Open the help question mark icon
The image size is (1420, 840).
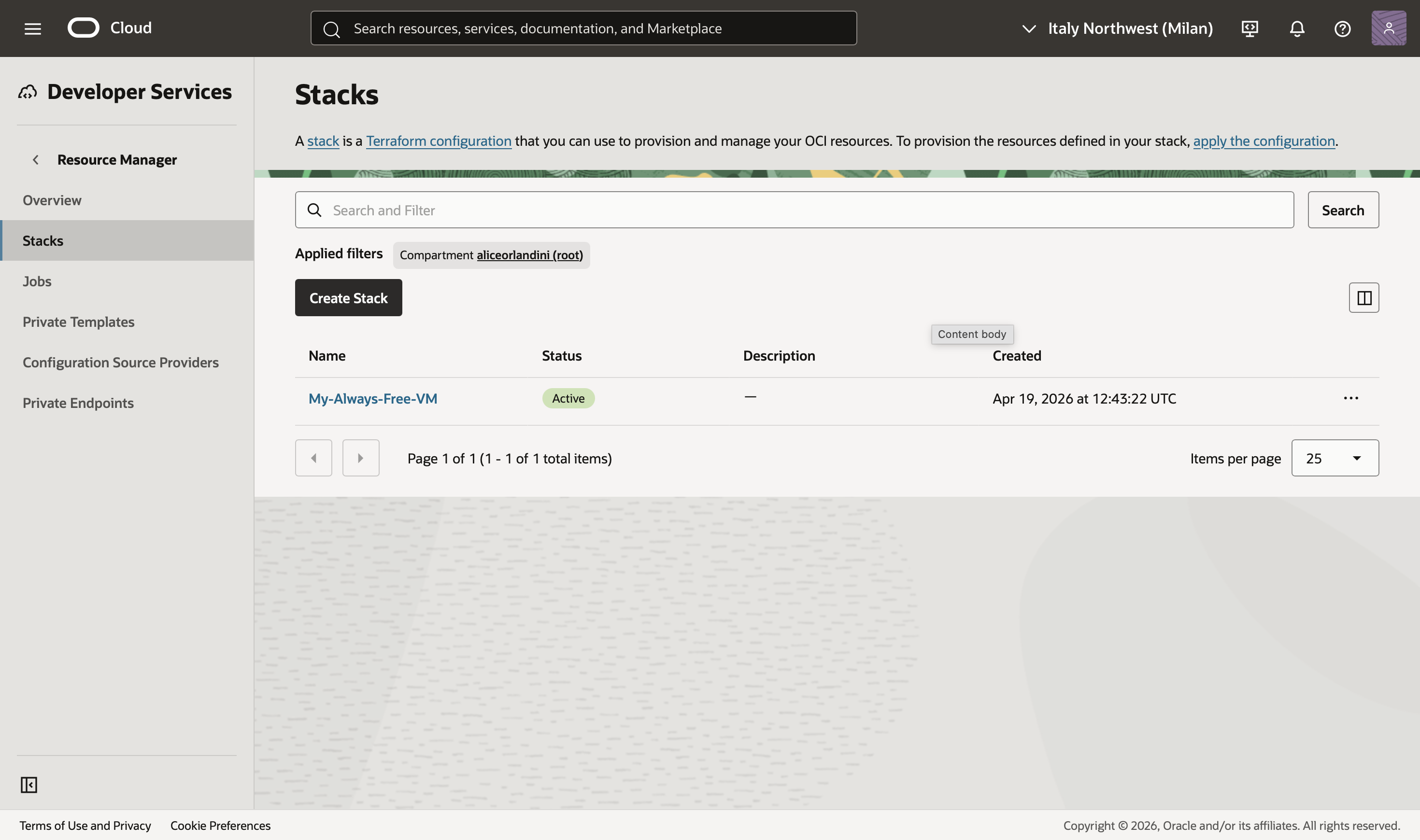(1342, 28)
